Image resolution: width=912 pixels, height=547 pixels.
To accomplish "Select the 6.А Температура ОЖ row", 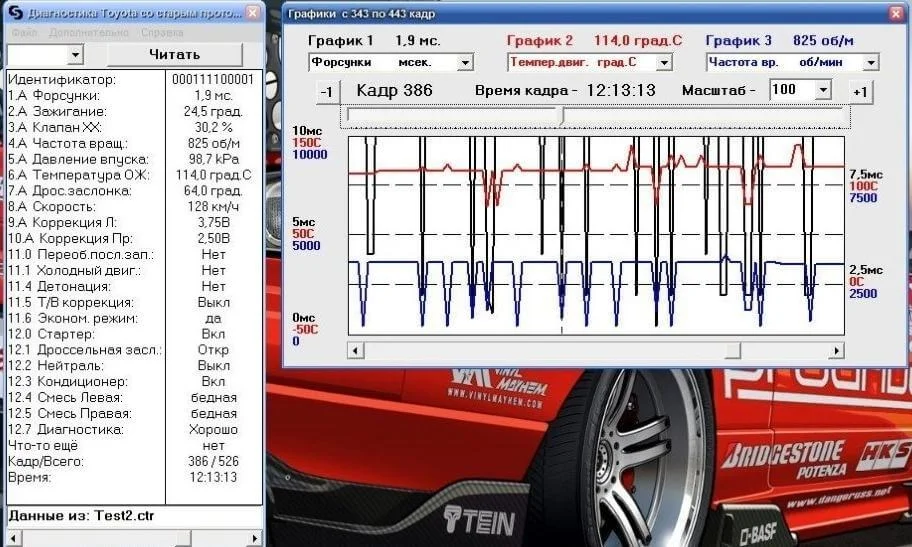I will 130,175.
